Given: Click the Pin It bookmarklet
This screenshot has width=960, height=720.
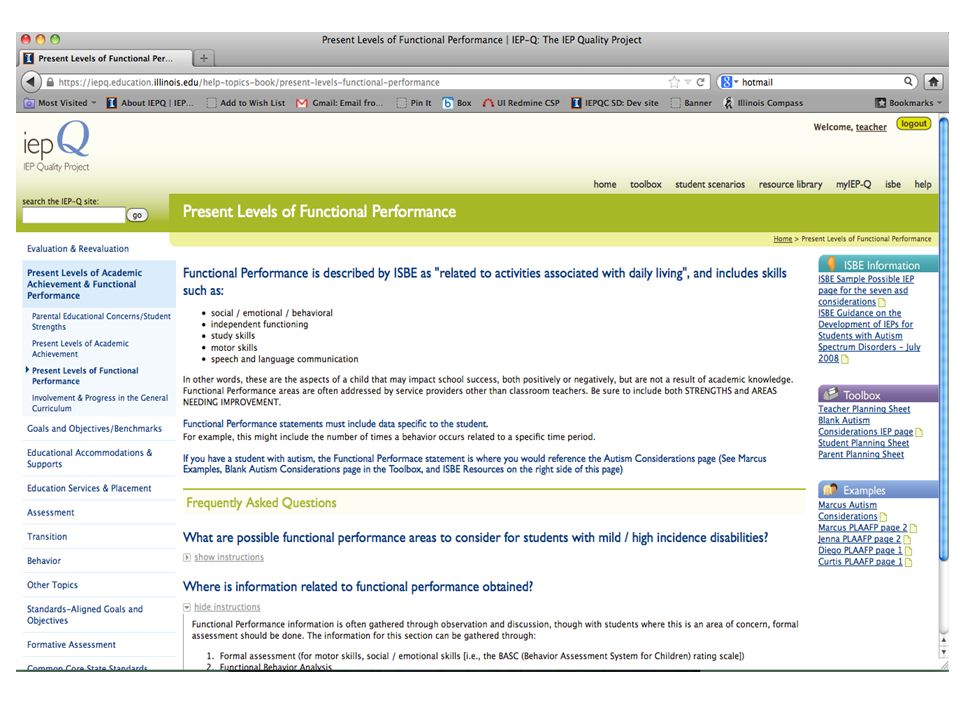Looking at the screenshot, I should click(414, 103).
